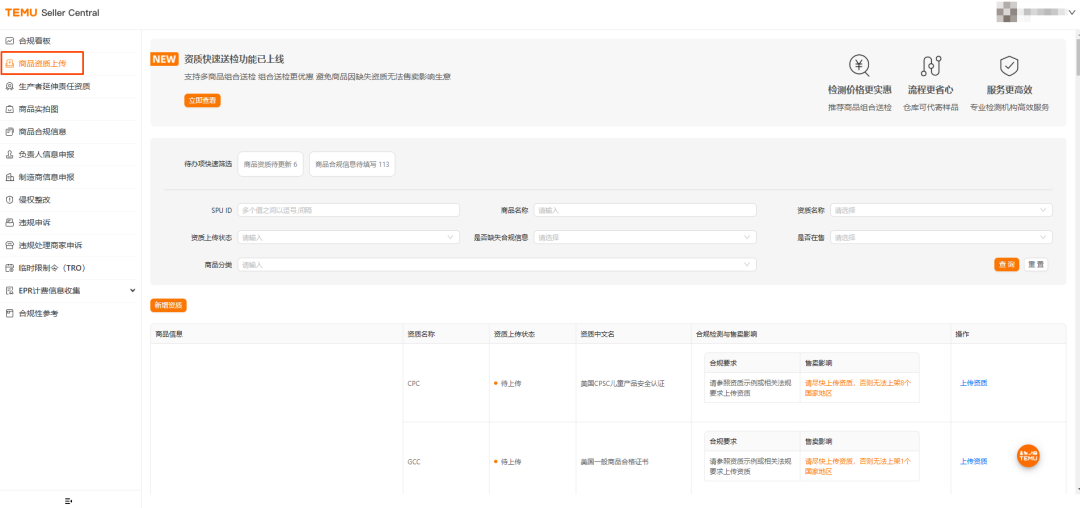Go to 违规申诉 in the sidebar
The image size is (1080, 508).
click(34, 222)
